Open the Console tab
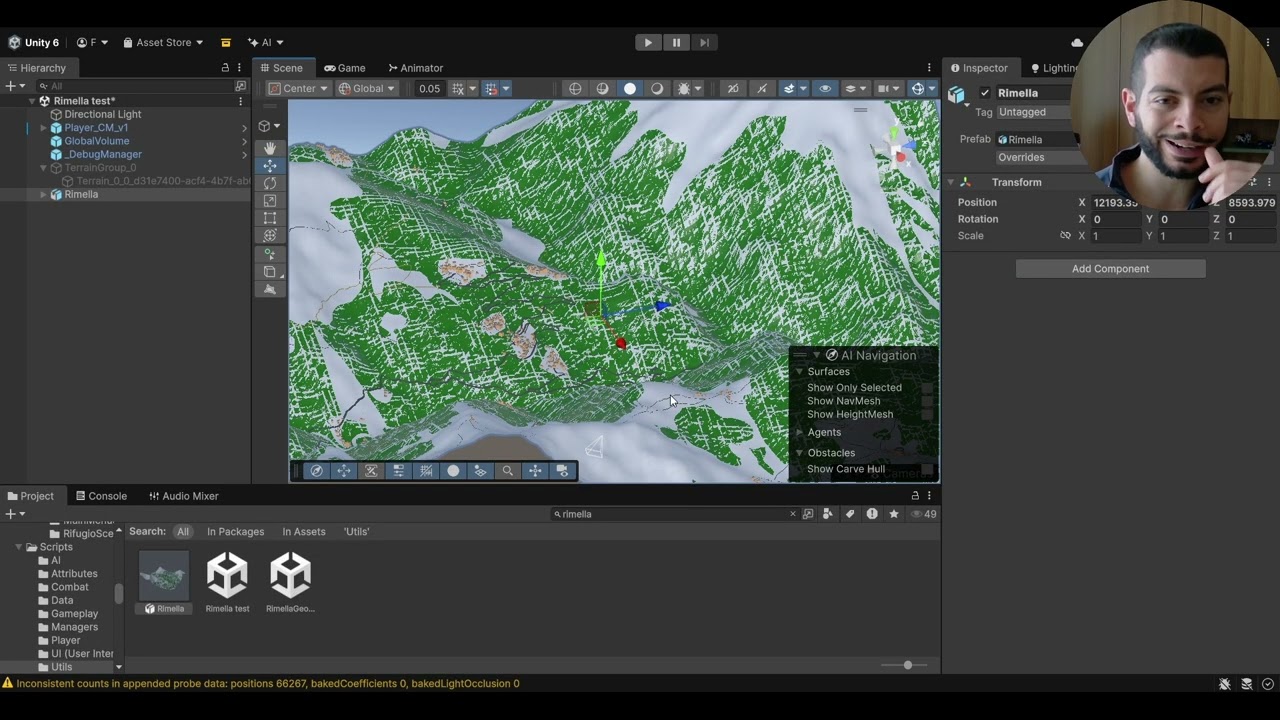Image resolution: width=1280 pixels, height=720 pixels. [101, 496]
